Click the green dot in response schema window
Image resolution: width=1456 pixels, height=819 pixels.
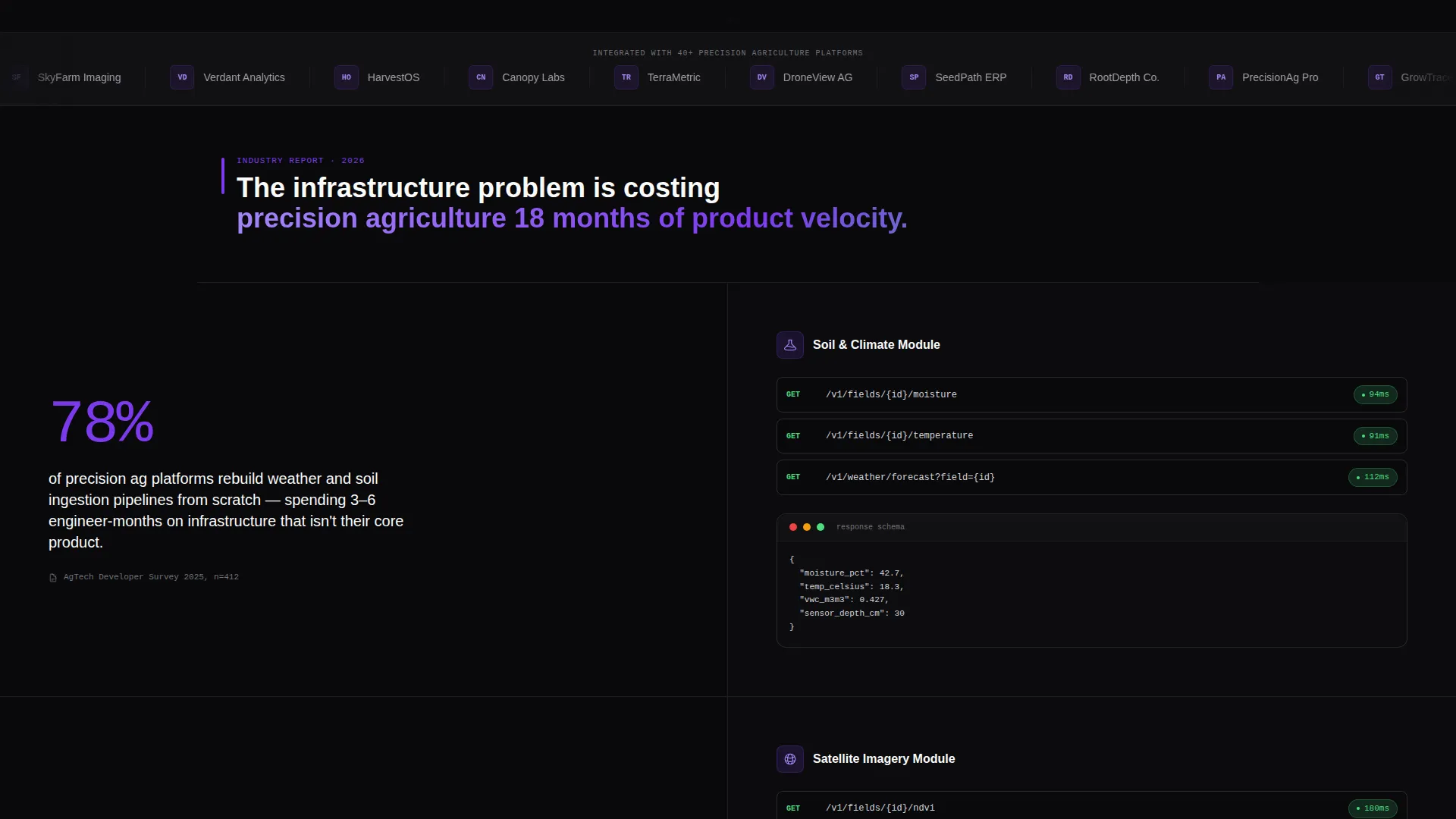(x=821, y=527)
